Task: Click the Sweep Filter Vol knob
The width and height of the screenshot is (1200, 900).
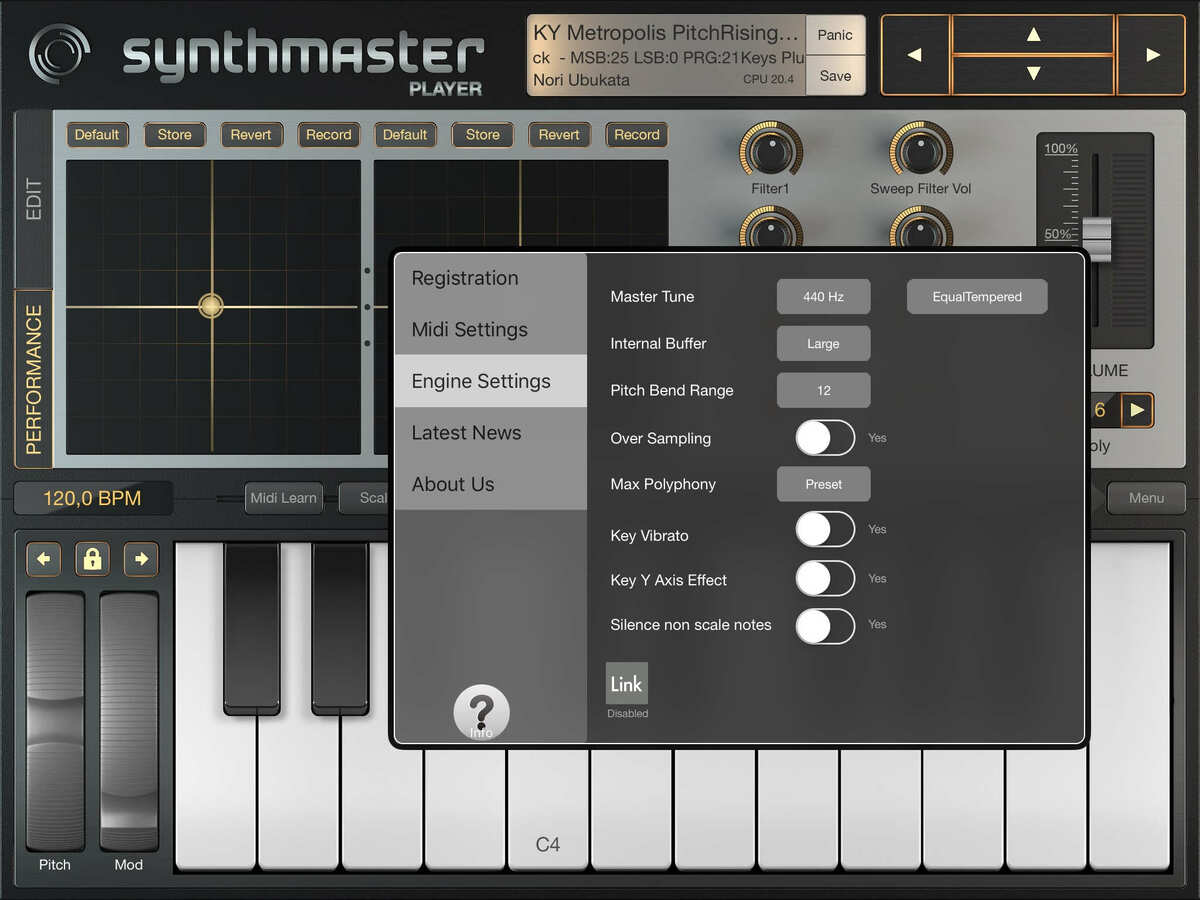Action: (920, 150)
